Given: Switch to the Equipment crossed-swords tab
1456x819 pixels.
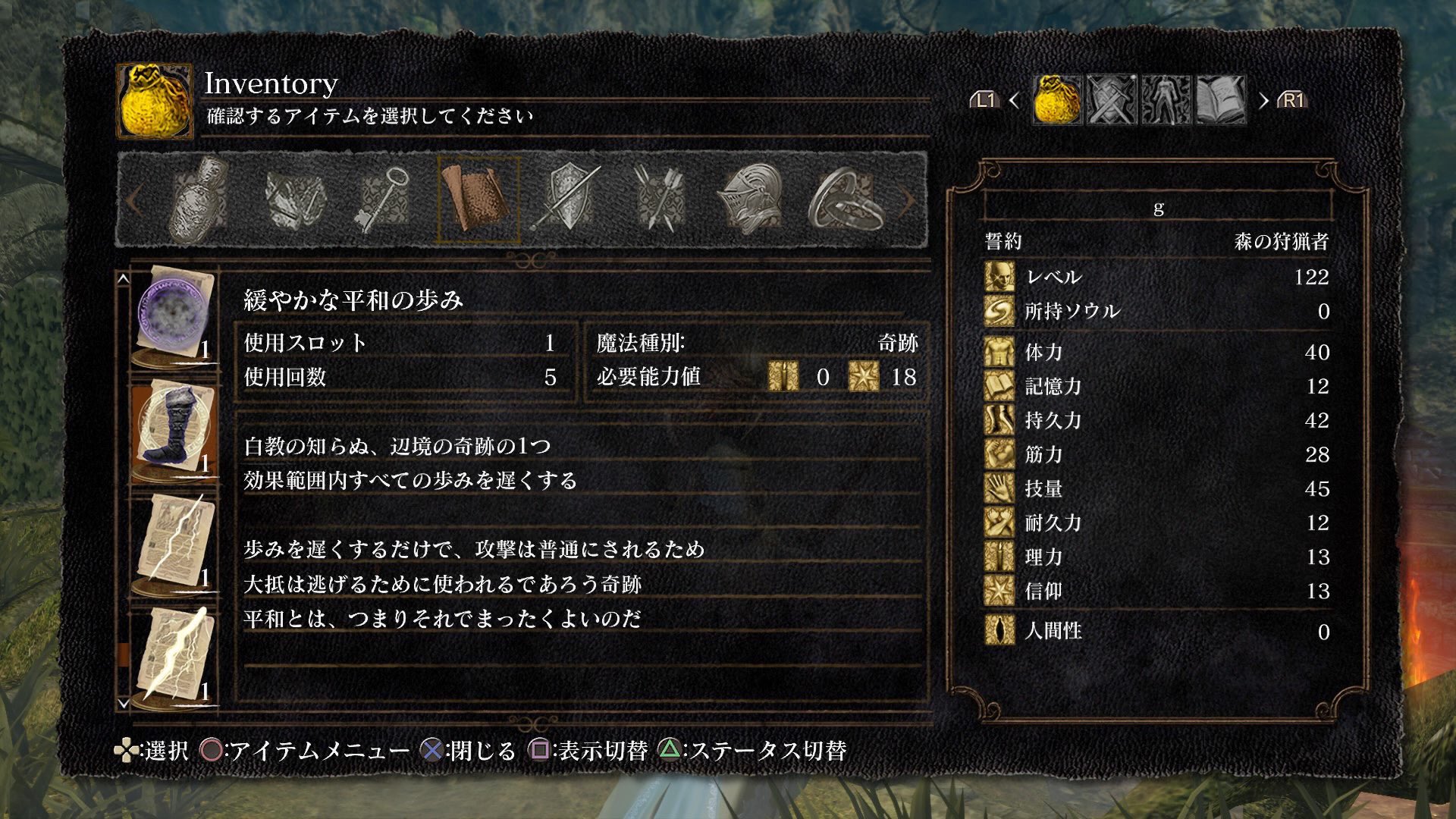Looking at the screenshot, I should point(1112,99).
